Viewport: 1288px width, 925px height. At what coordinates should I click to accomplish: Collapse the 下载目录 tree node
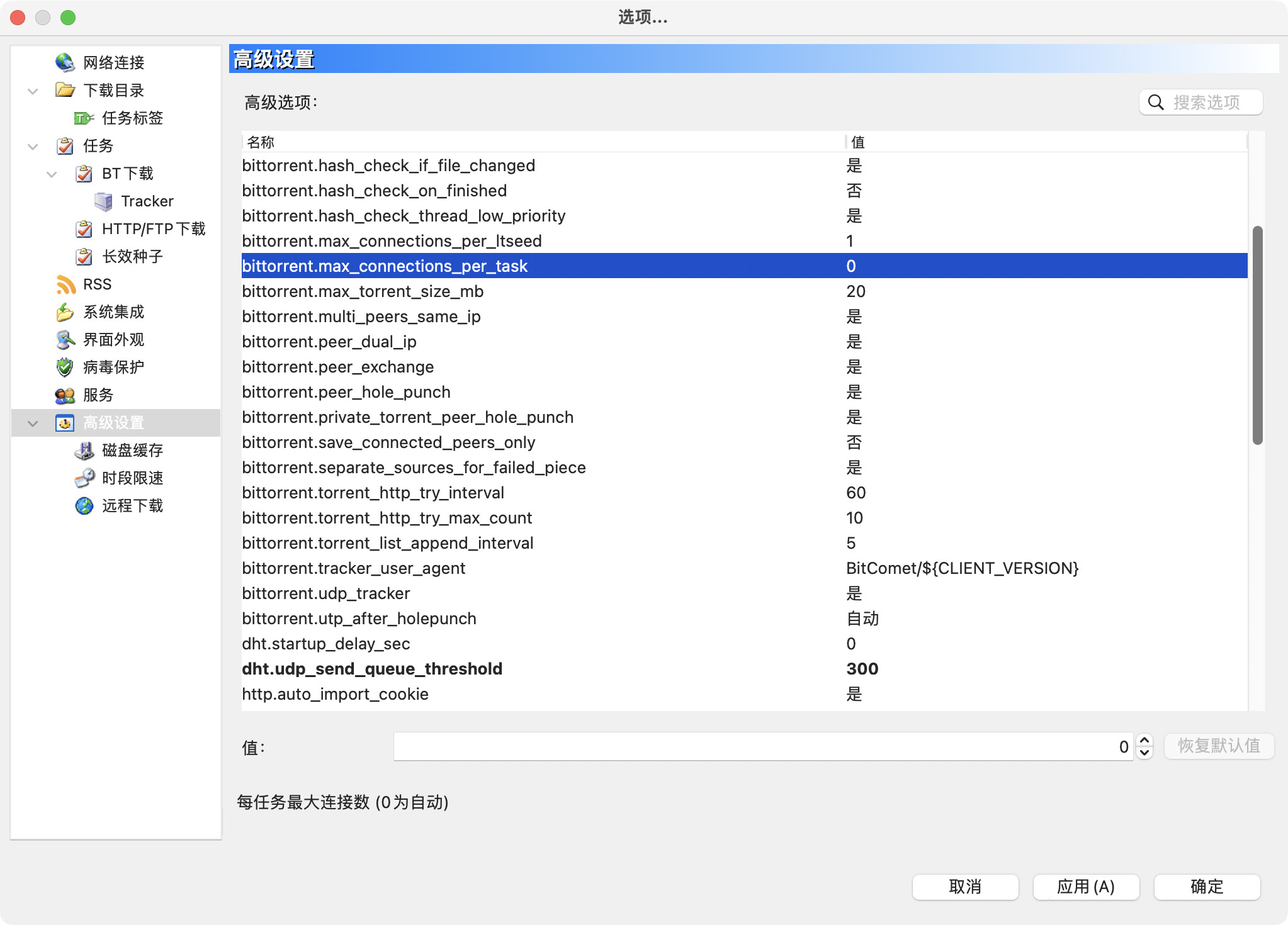pos(33,91)
